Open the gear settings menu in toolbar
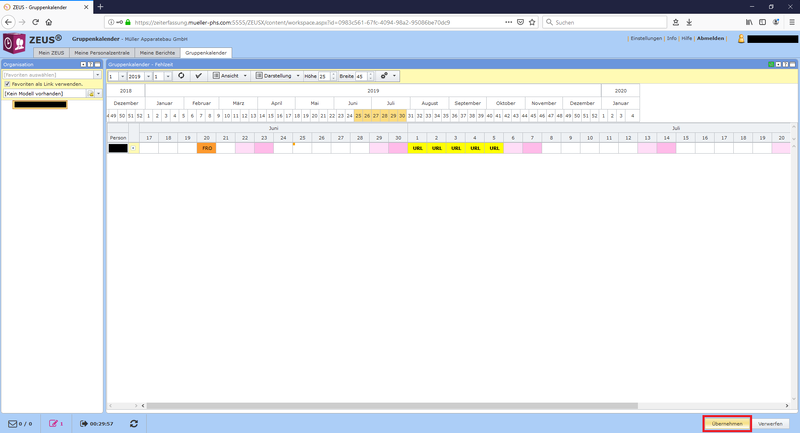800x433 pixels. [x=386, y=76]
